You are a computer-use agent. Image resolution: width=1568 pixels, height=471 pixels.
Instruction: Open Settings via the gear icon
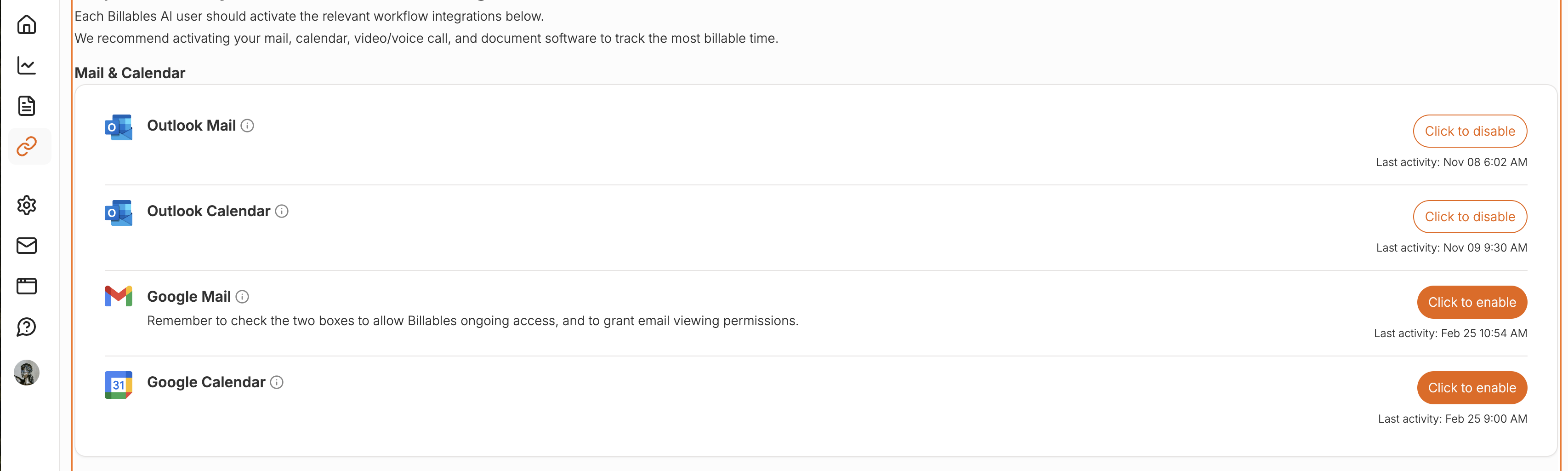pyautogui.click(x=27, y=205)
